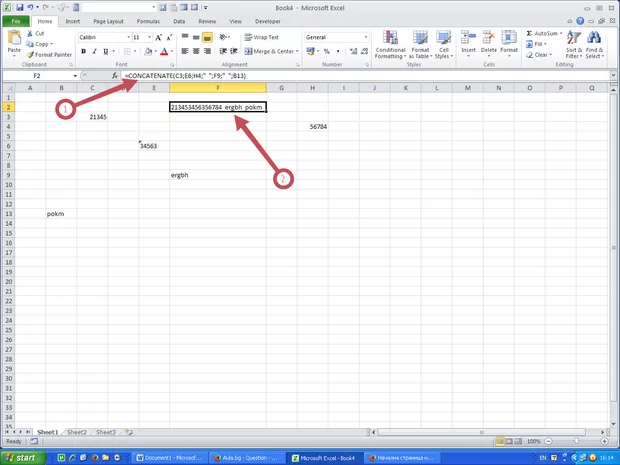Screen dimensions: 620x465
Task: Click Accounting Number Format icon
Action: pyautogui.click(x=310, y=51)
